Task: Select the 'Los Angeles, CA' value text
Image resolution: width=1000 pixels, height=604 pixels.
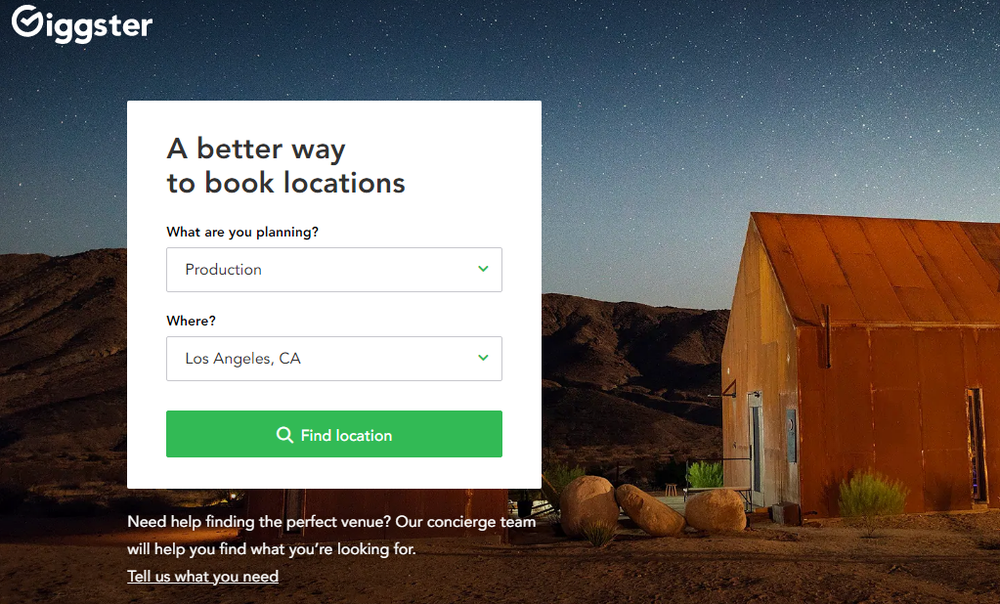Action: pyautogui.click(x=243, y=358)
